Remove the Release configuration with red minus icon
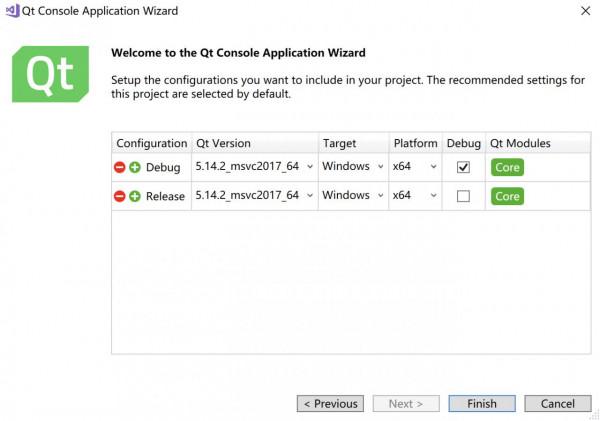 pyautogui.click(x=120, y=196)
